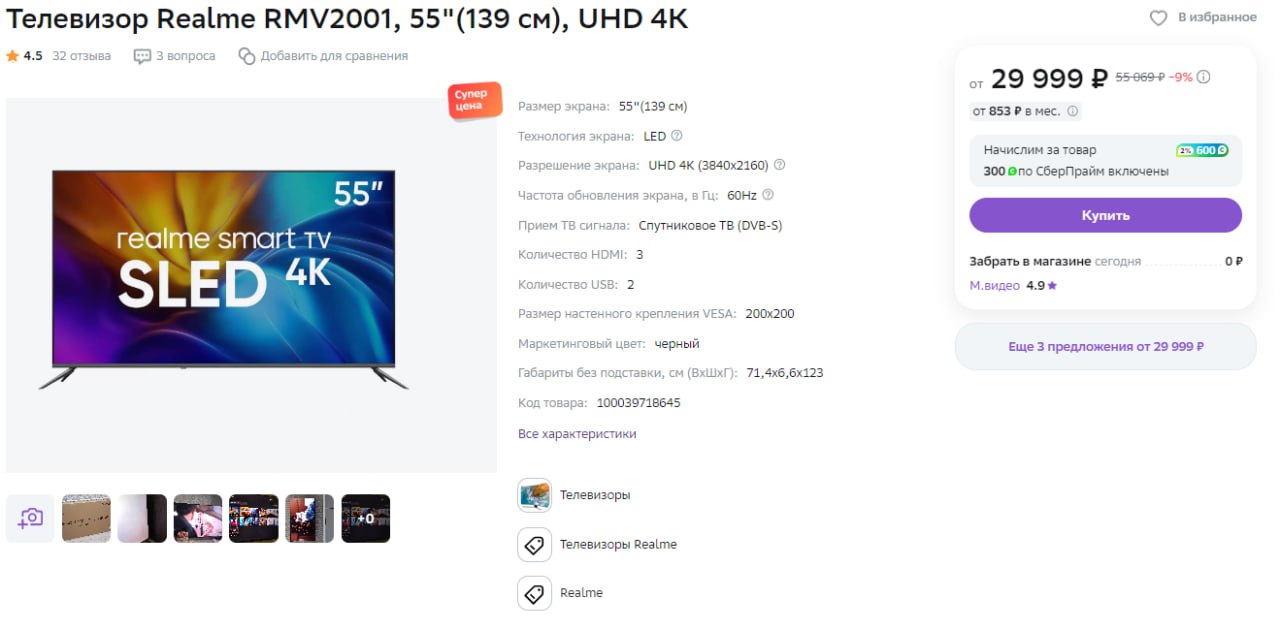Click help icon beside 60Hz refresh rate
The width and height of the screenshot is (1280, 630).
pyautogui.click(x=768, y=195)
